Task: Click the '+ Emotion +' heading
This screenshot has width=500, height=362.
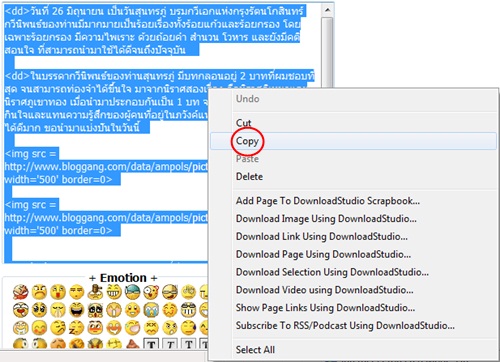Action: (x=123, y=278)
